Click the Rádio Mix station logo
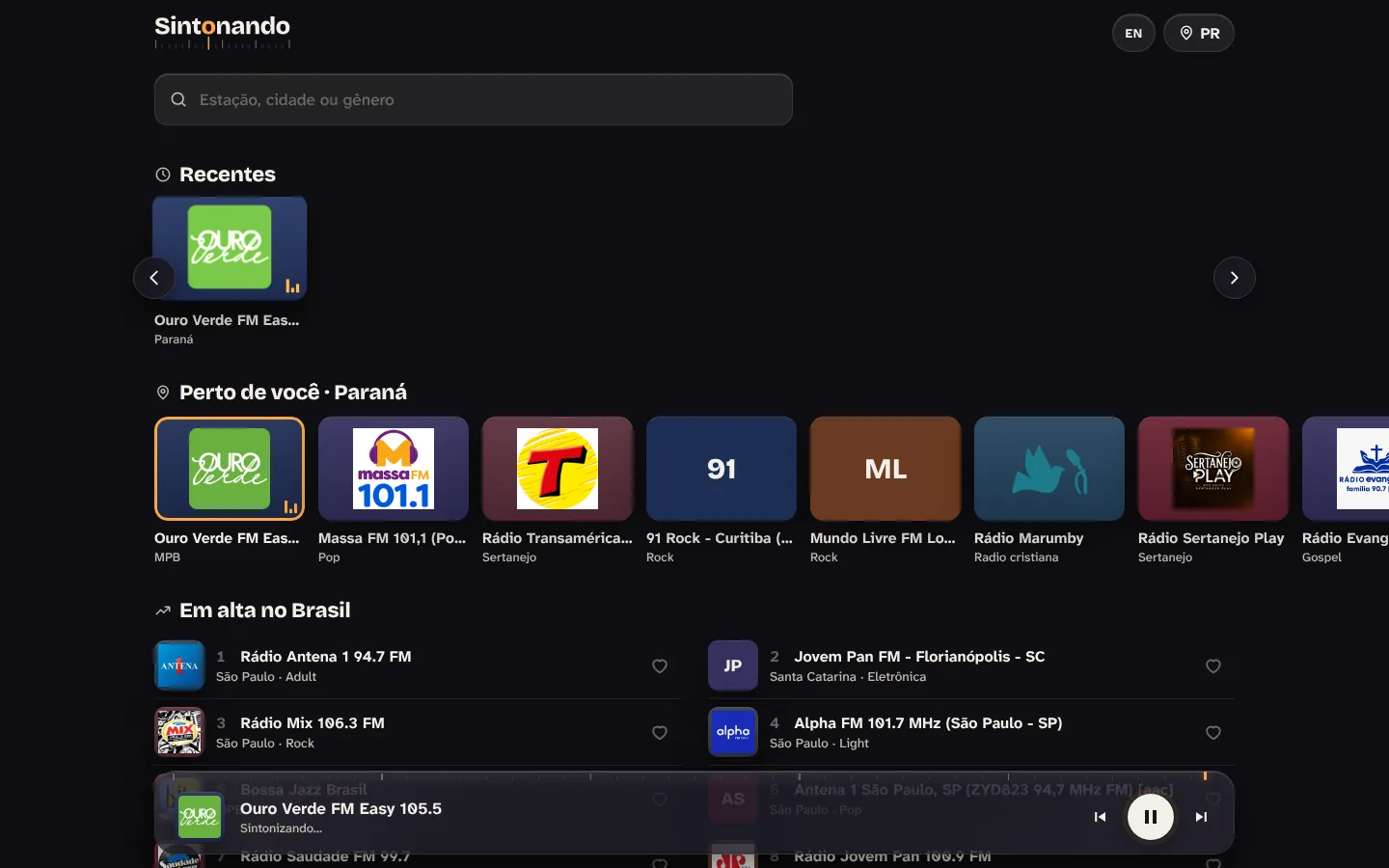 tap(179, 732)
